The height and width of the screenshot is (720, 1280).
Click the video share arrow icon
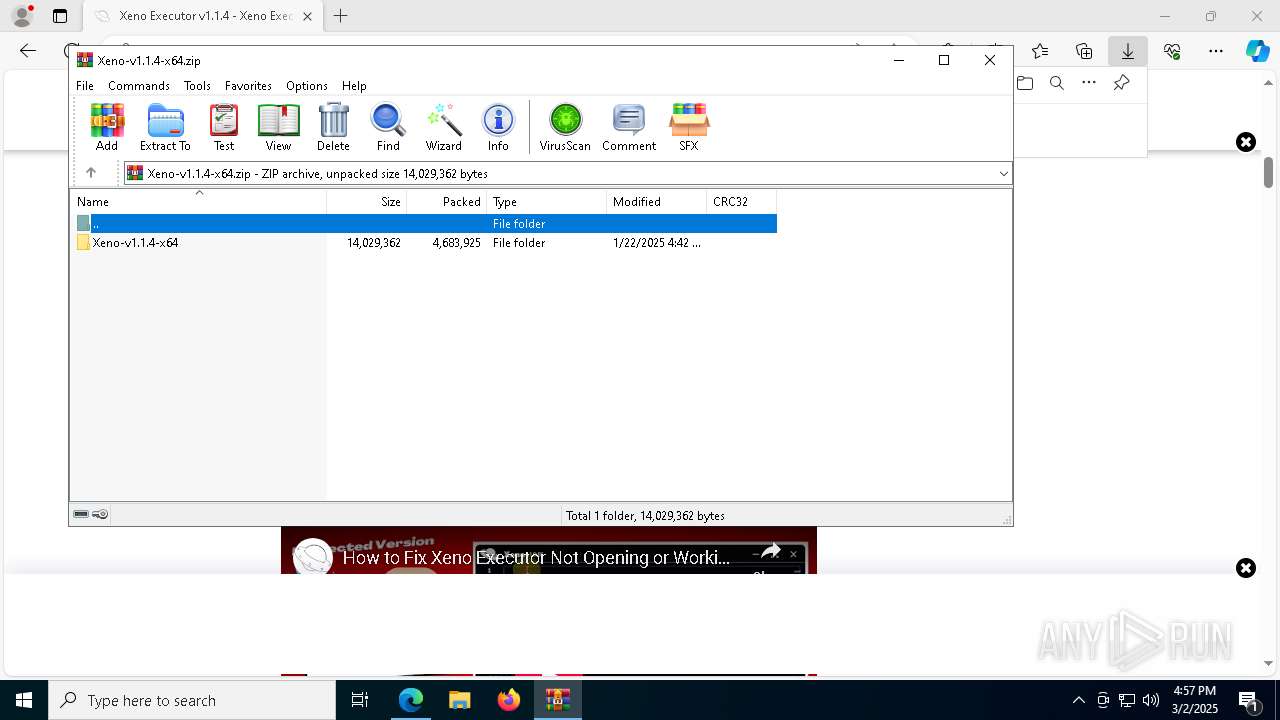(x=770, y=551)
